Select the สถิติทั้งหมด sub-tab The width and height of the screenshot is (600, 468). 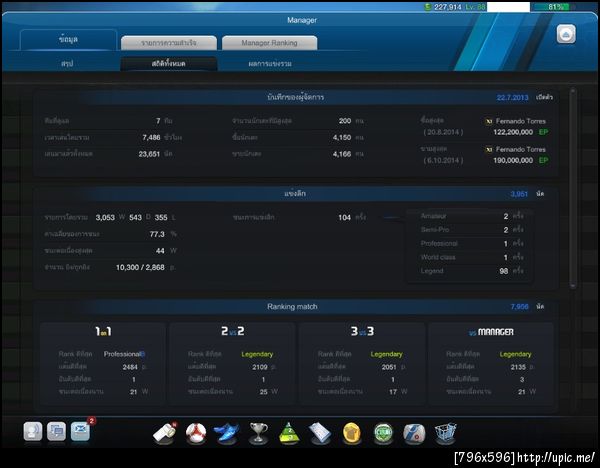coord(169,64)
